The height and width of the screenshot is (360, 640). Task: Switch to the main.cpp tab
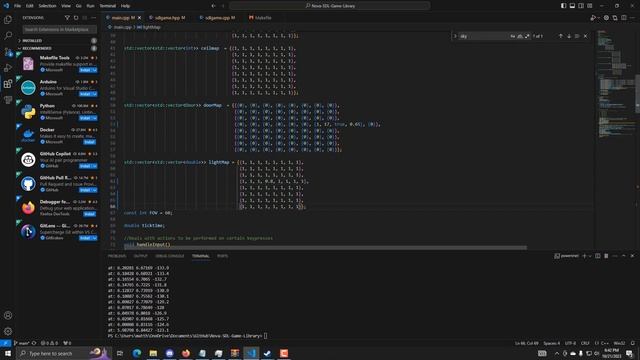pos(121,18)
